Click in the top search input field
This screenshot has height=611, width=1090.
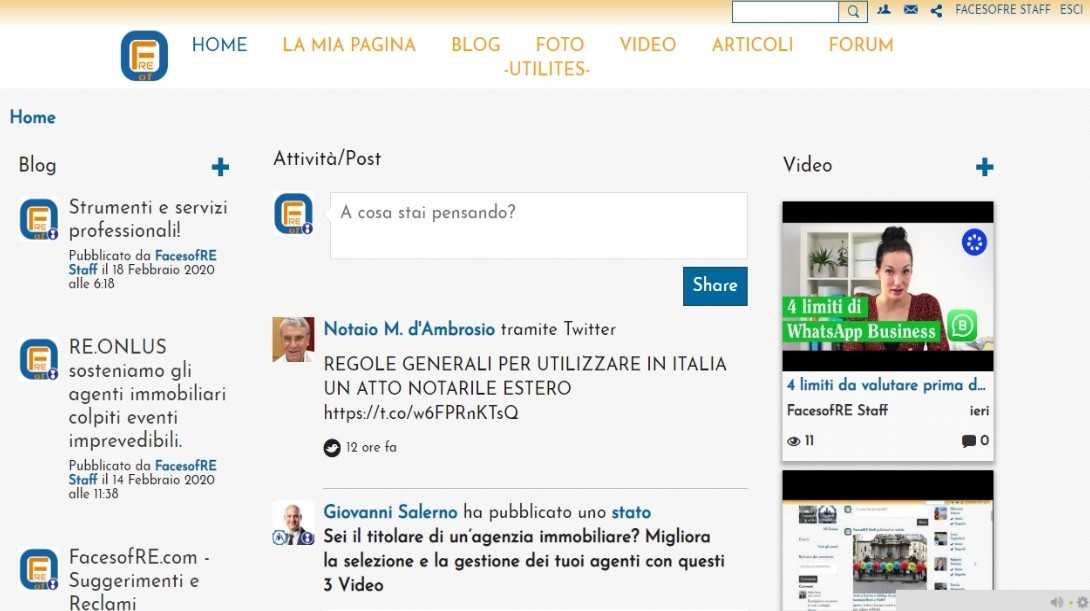click(x=786, y=11)
